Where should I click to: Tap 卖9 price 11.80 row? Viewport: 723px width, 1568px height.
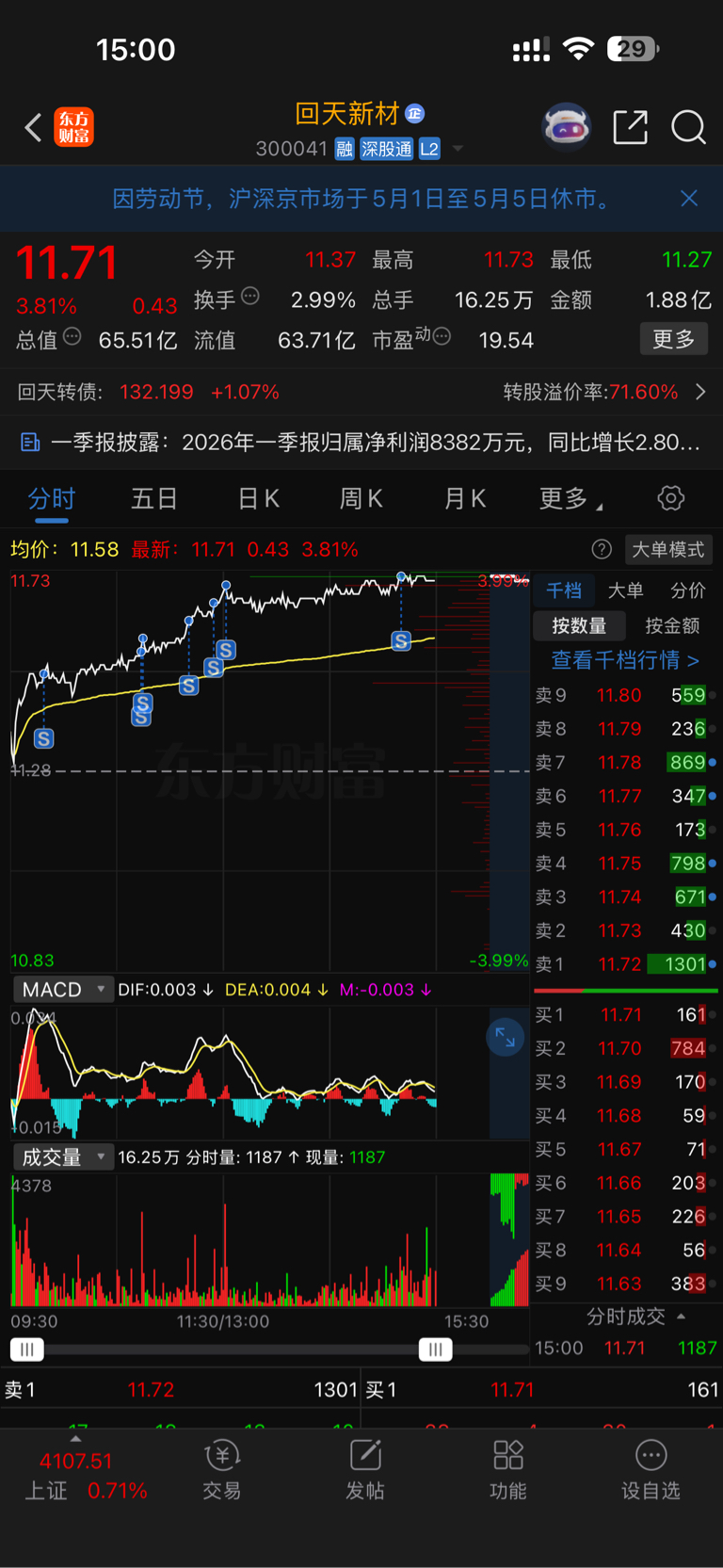click(x=625, y=696)
